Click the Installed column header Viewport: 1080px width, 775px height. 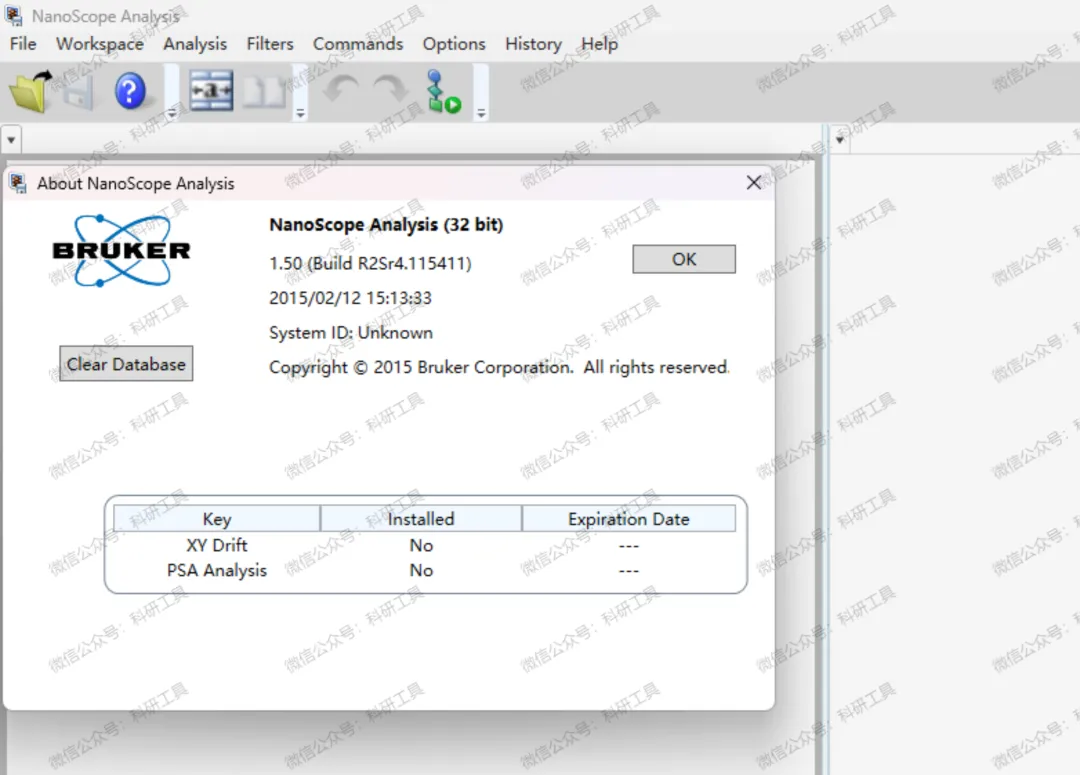tap(421, 519)
